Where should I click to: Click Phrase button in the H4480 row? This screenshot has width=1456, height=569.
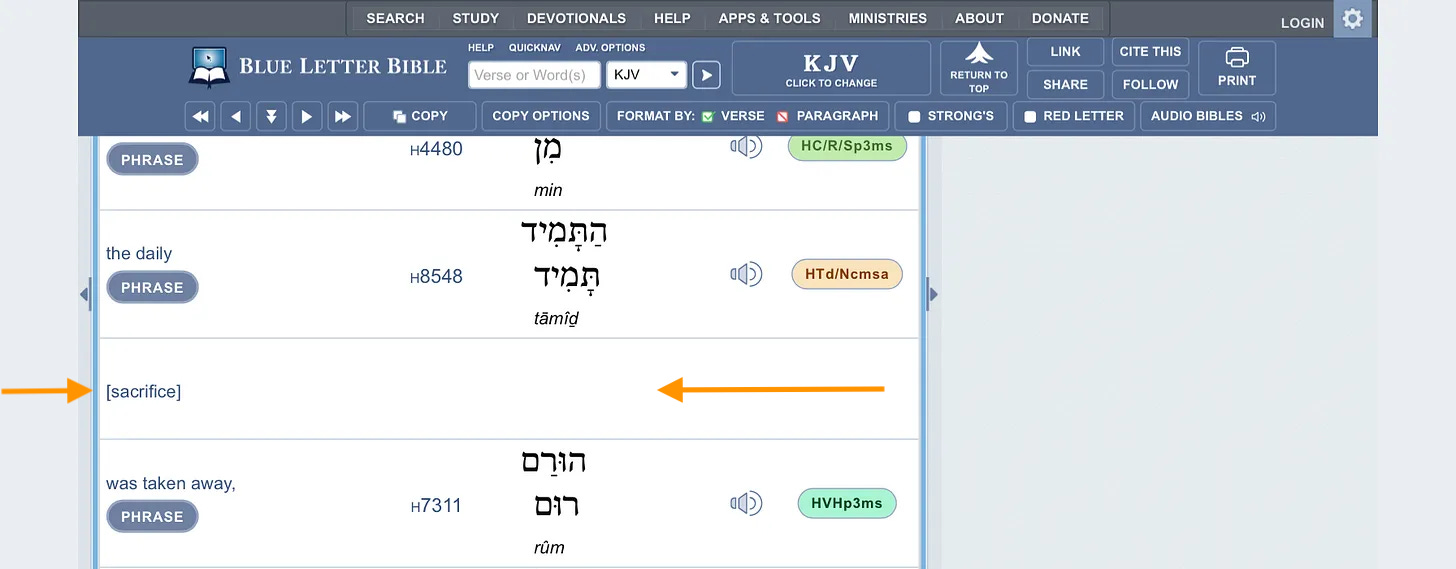click(x=152, y=159)
